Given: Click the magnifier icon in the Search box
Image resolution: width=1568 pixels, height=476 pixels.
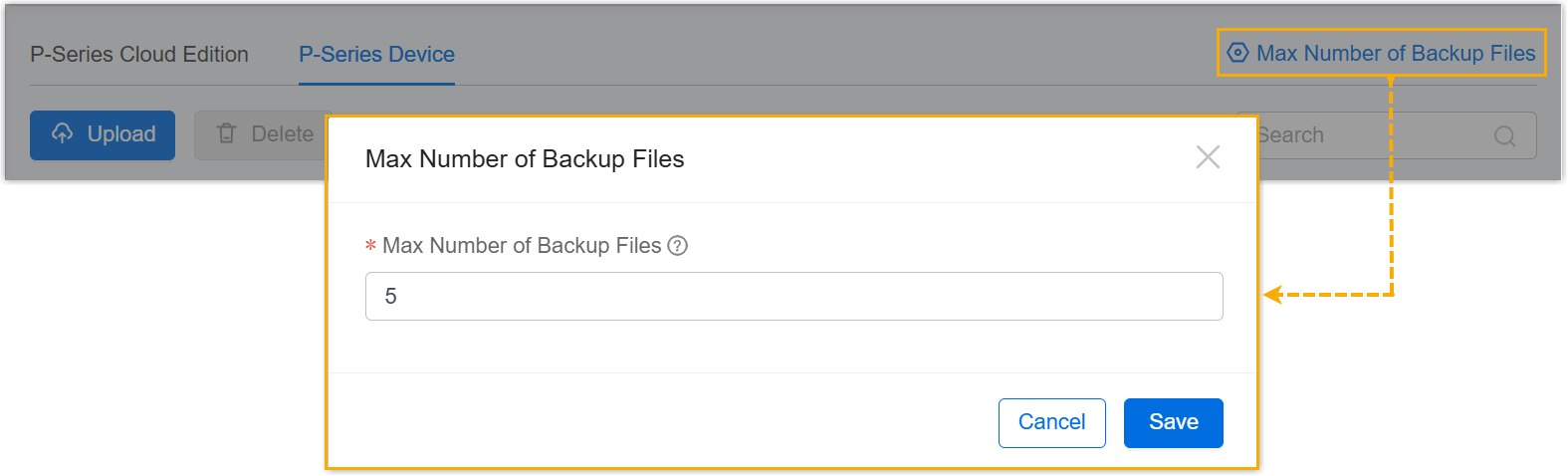Looking at the screenshot, I should pos(1504,135).
